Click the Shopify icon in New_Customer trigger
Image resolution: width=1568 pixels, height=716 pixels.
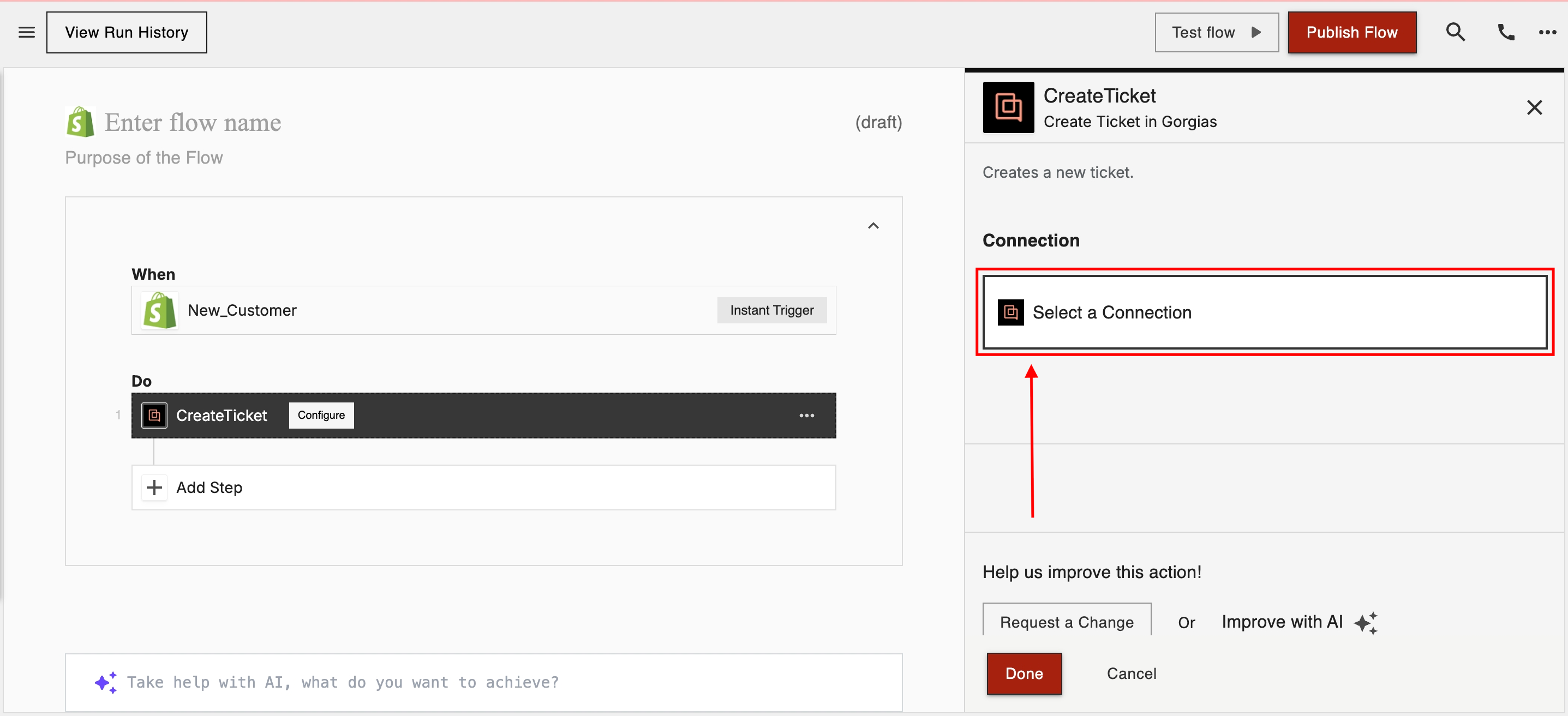coord(159,310)
